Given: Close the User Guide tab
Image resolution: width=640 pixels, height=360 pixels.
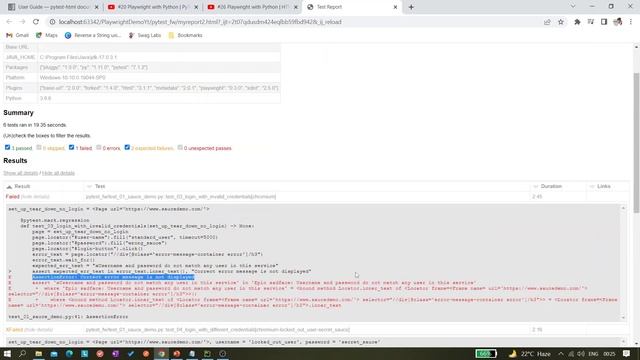Looking at the screenshot, I should point(96,7).
